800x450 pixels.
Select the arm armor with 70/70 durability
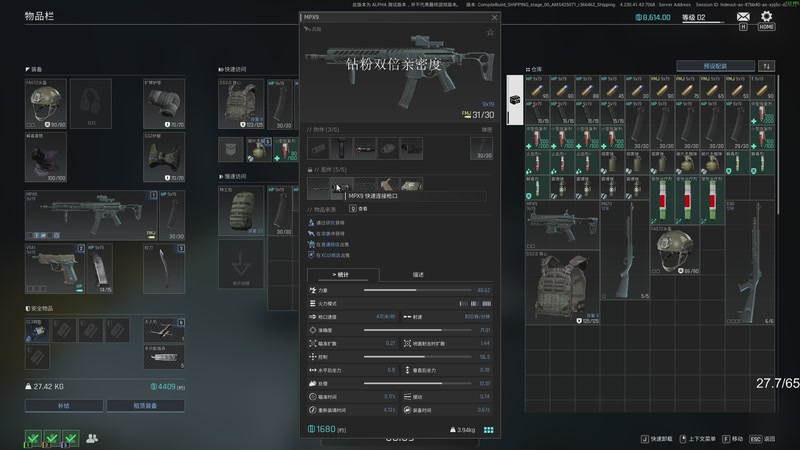[164, 104]
